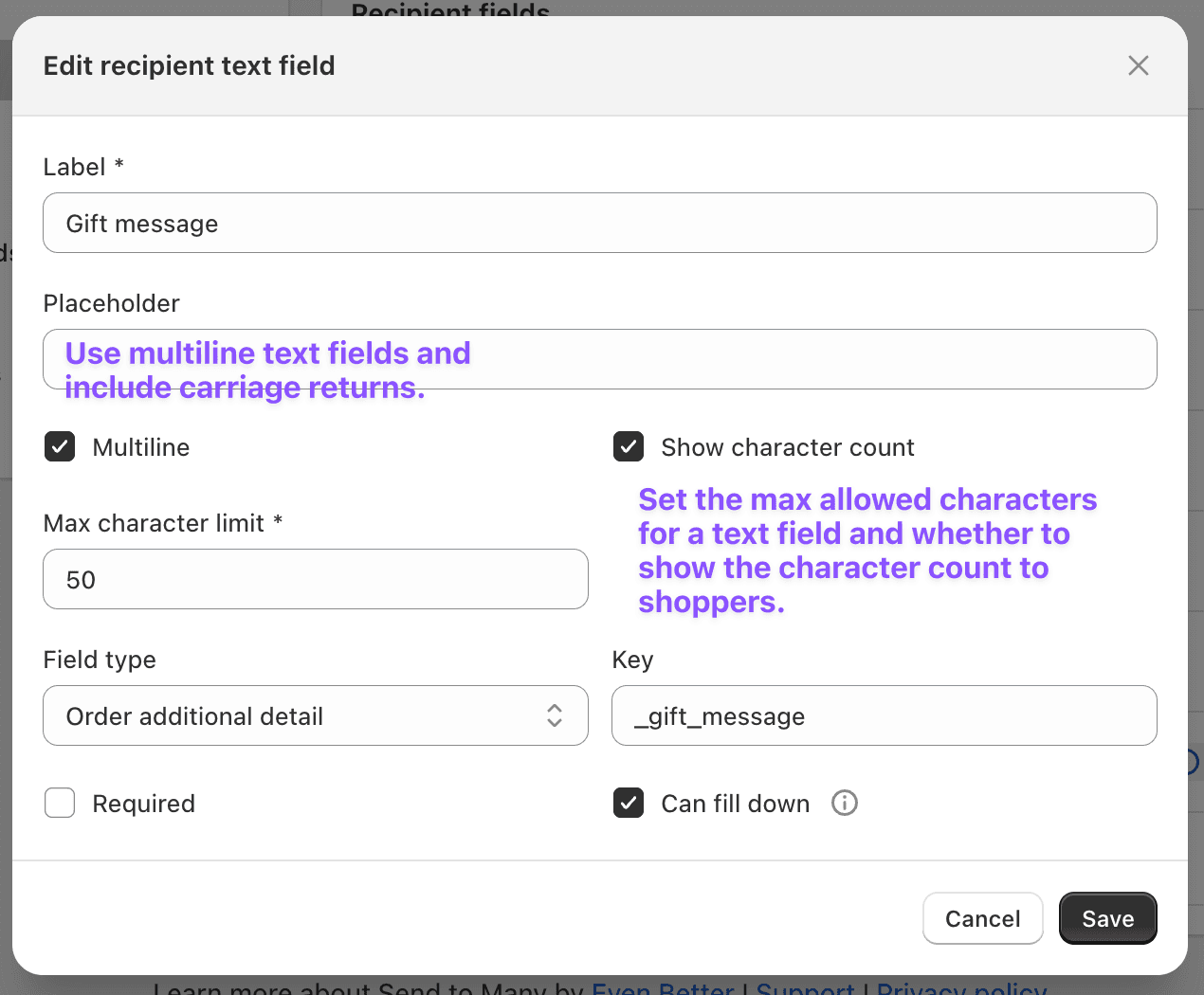Toggle off Can fill down
This screenshot has height=995, width=1204.
pos(628,803)
